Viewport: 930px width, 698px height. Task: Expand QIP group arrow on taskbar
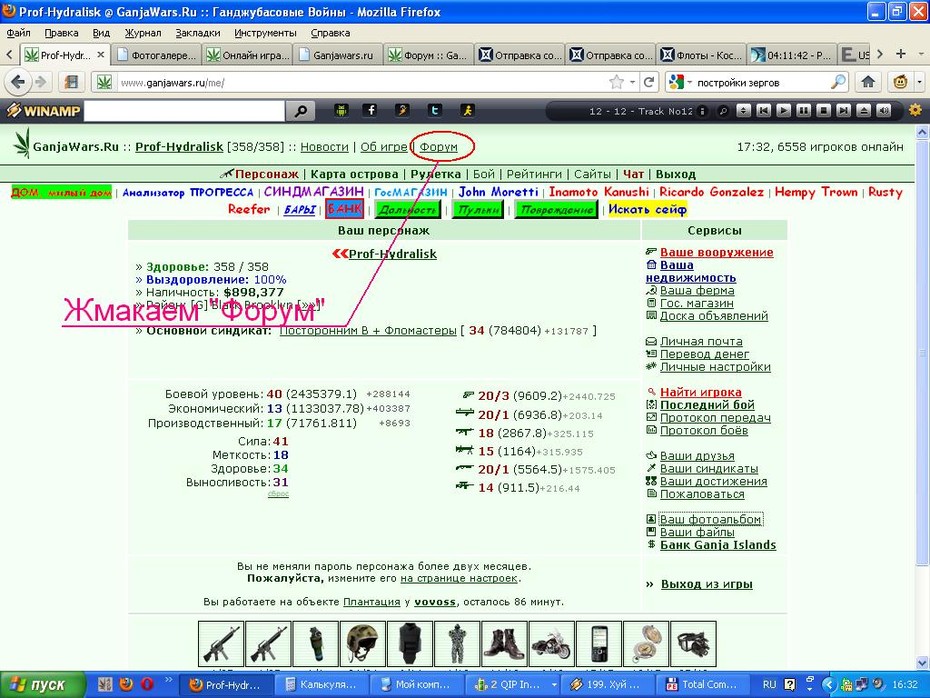point(554,684)
